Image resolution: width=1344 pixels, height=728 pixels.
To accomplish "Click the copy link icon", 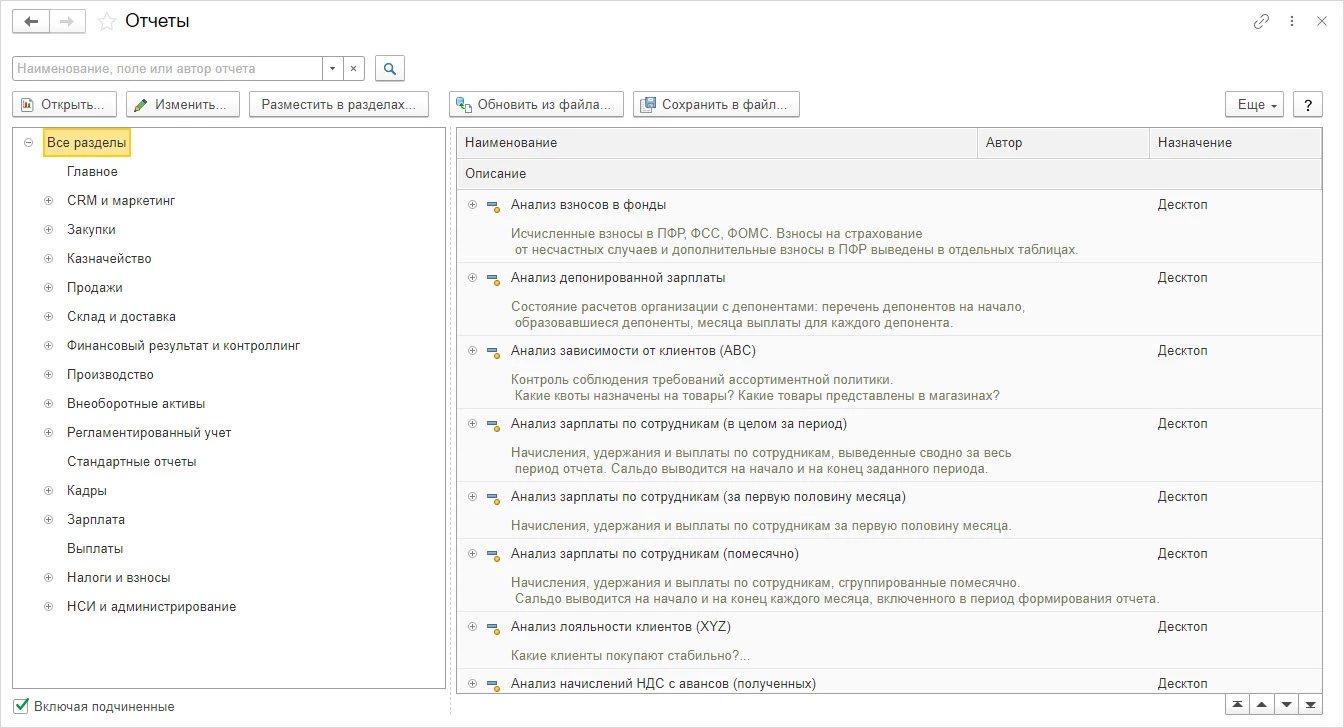I will pos(1261,21).
